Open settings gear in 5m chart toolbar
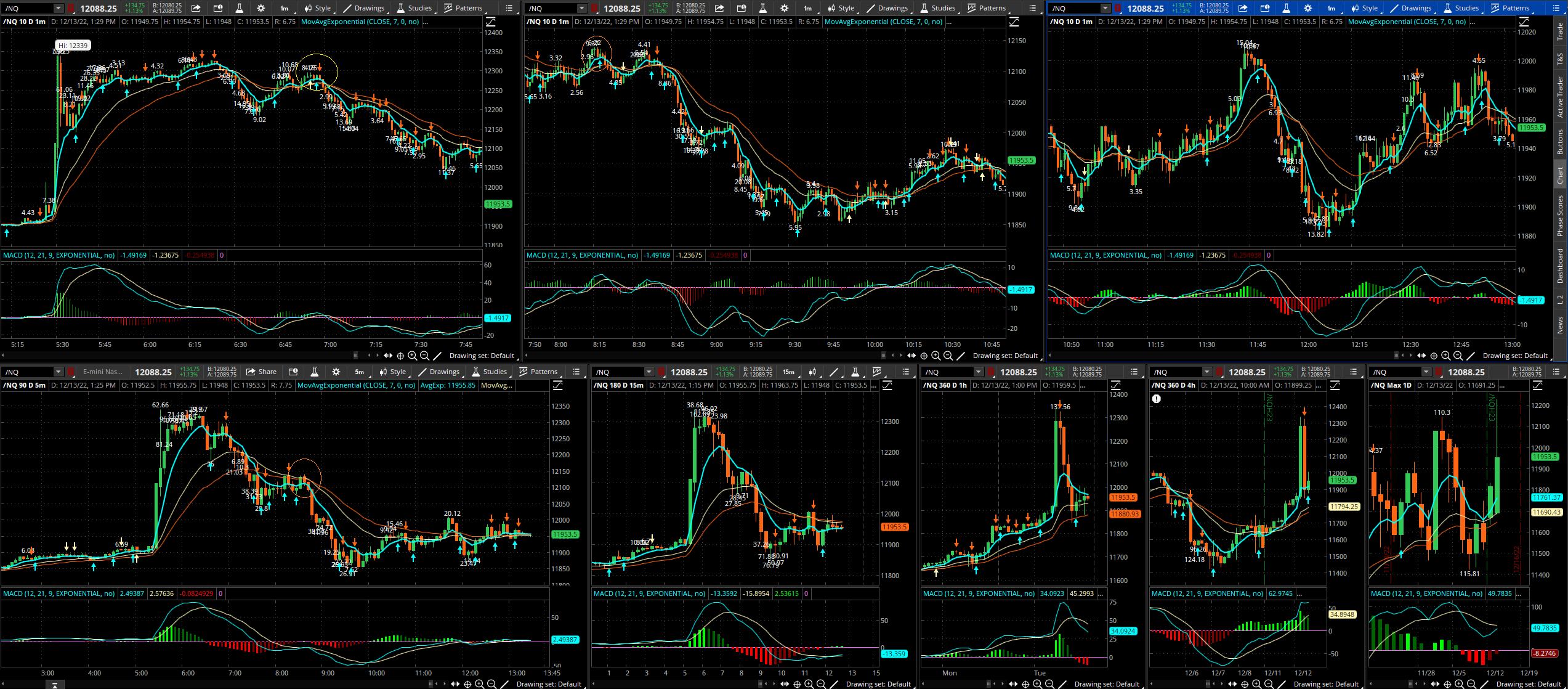1568x689 pixels. click(336, 372)
